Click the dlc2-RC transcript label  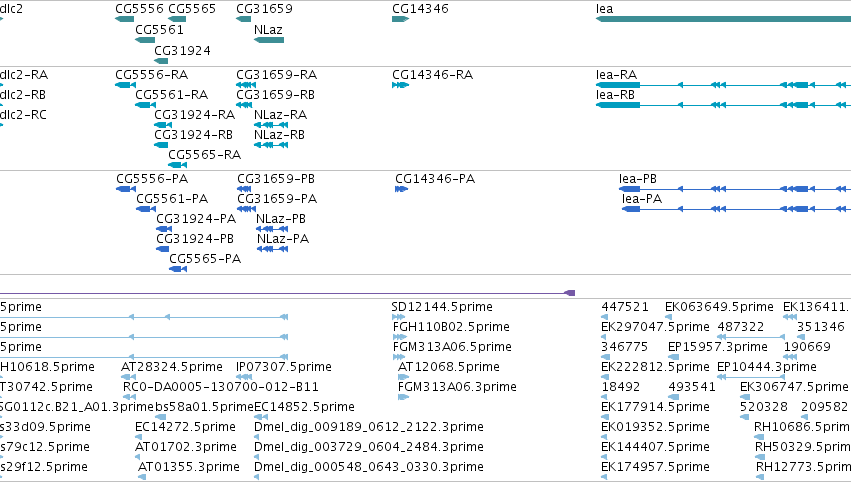[x=23, y=115]
